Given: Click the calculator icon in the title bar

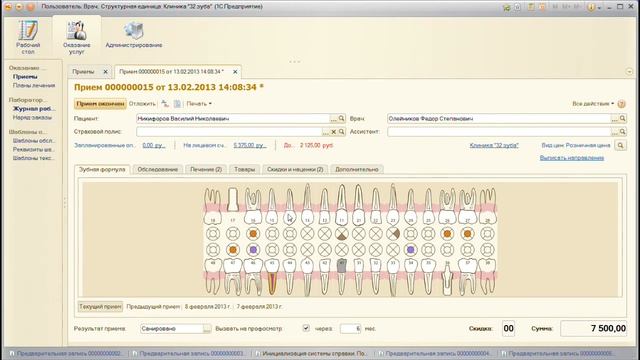Looking at the screenshot, I should pos(531,7).
